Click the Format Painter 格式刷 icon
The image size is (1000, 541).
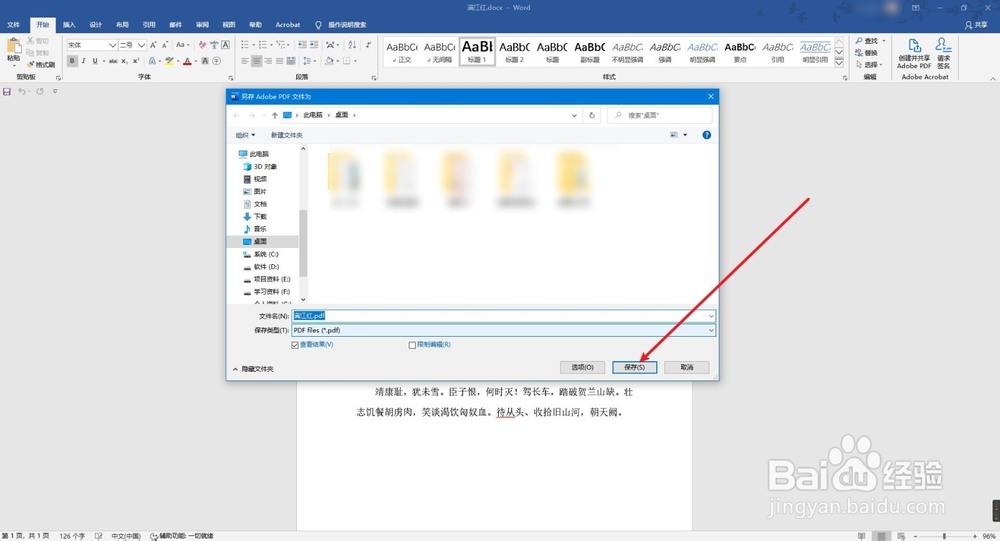(41, 65)
